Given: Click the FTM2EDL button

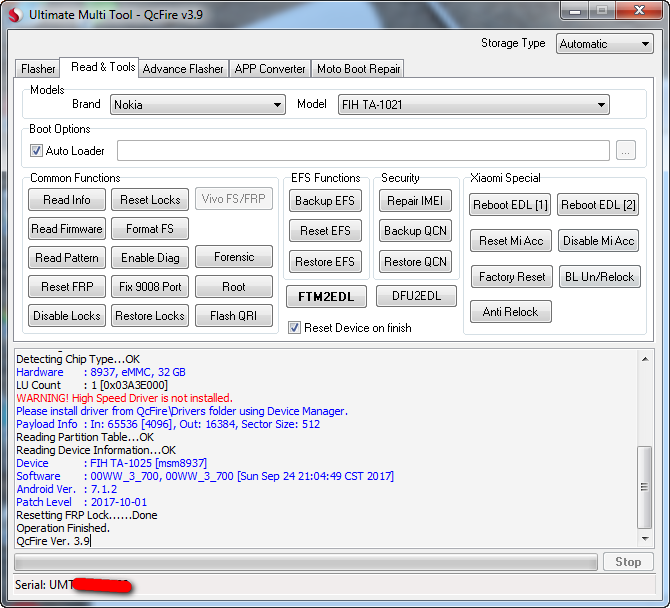Looking at the screenshot, I should click(326, 297).
